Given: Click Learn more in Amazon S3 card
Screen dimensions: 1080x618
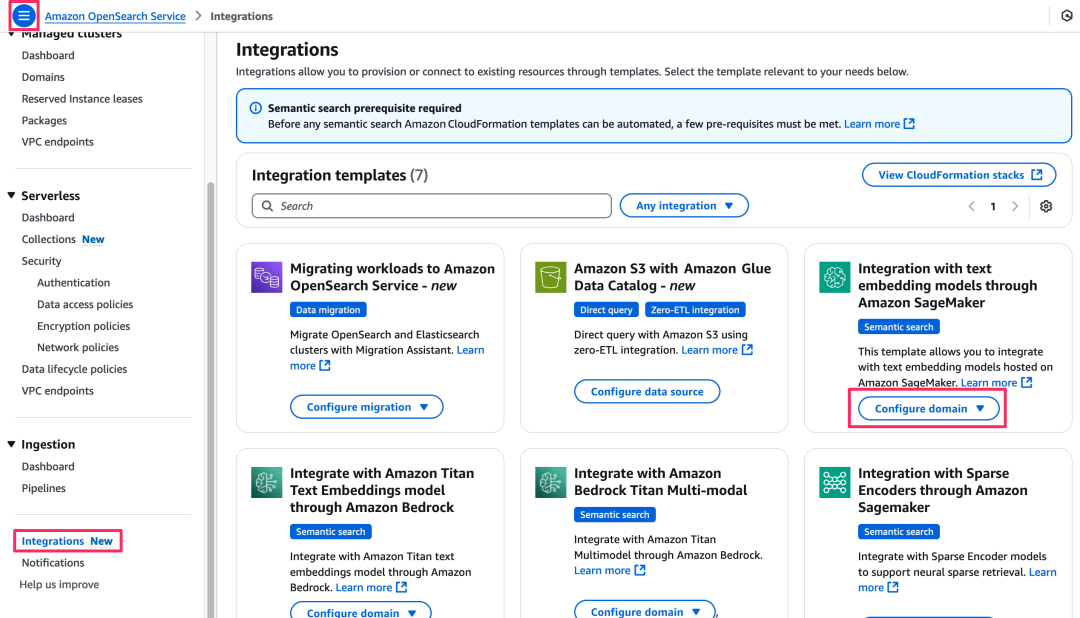Looking at the screenshot, I should click(x=716, y=350).
